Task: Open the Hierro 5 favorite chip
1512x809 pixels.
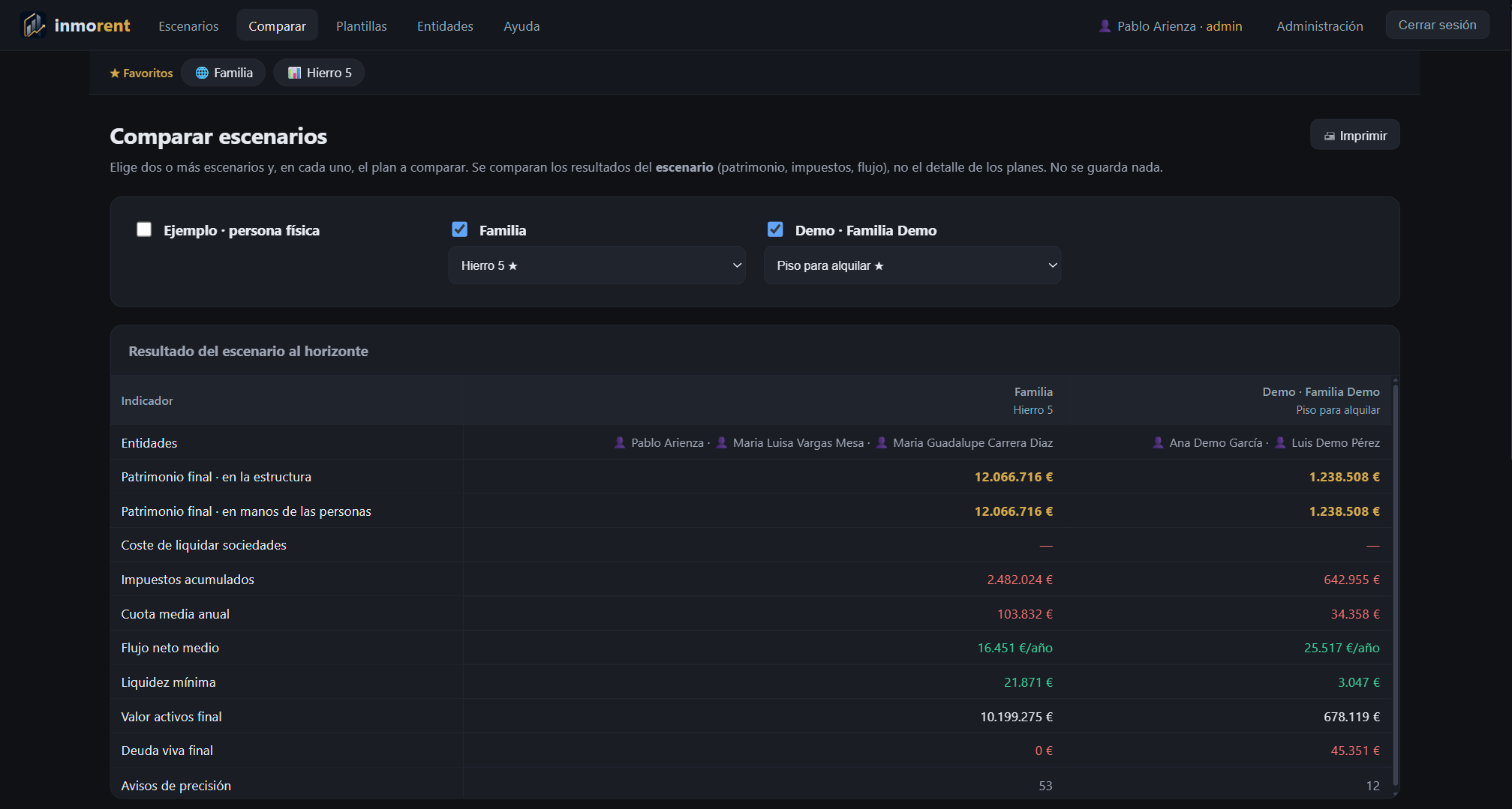Action: tap(319, 73)
